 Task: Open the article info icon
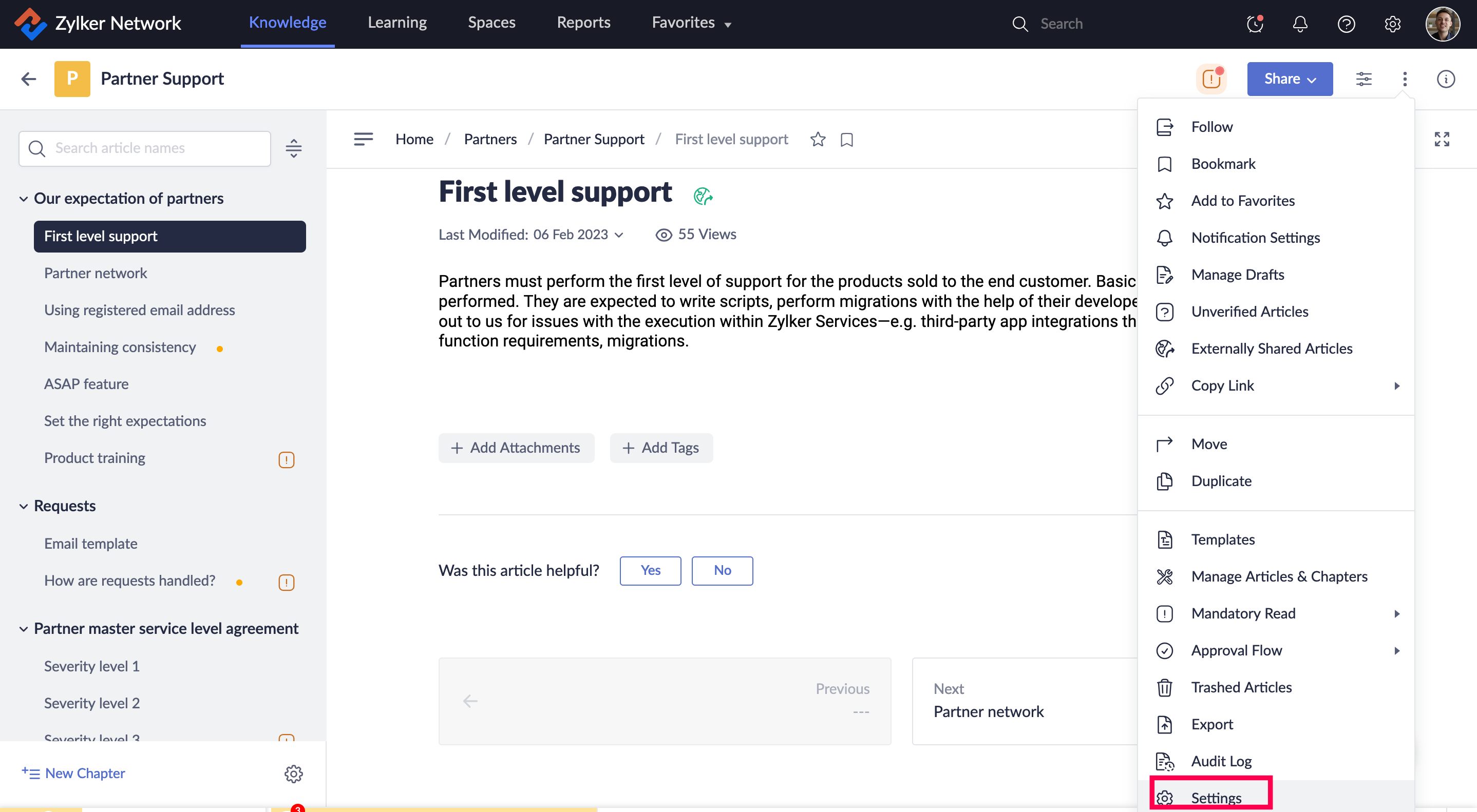click(1446, 79)
